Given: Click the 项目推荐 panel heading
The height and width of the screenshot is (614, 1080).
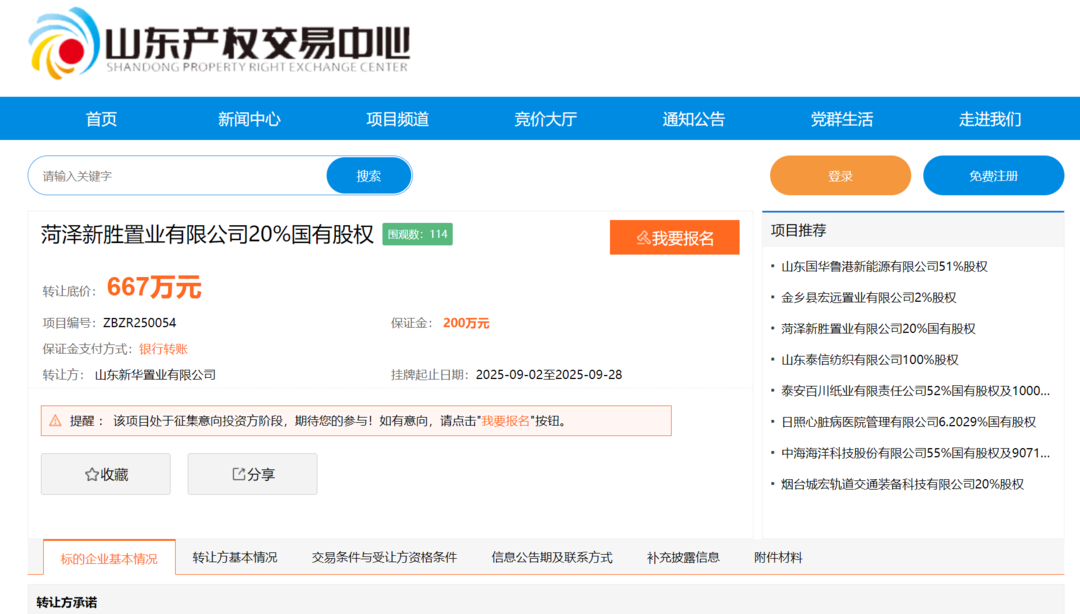Looking at the screenshot, I should 798,230.
